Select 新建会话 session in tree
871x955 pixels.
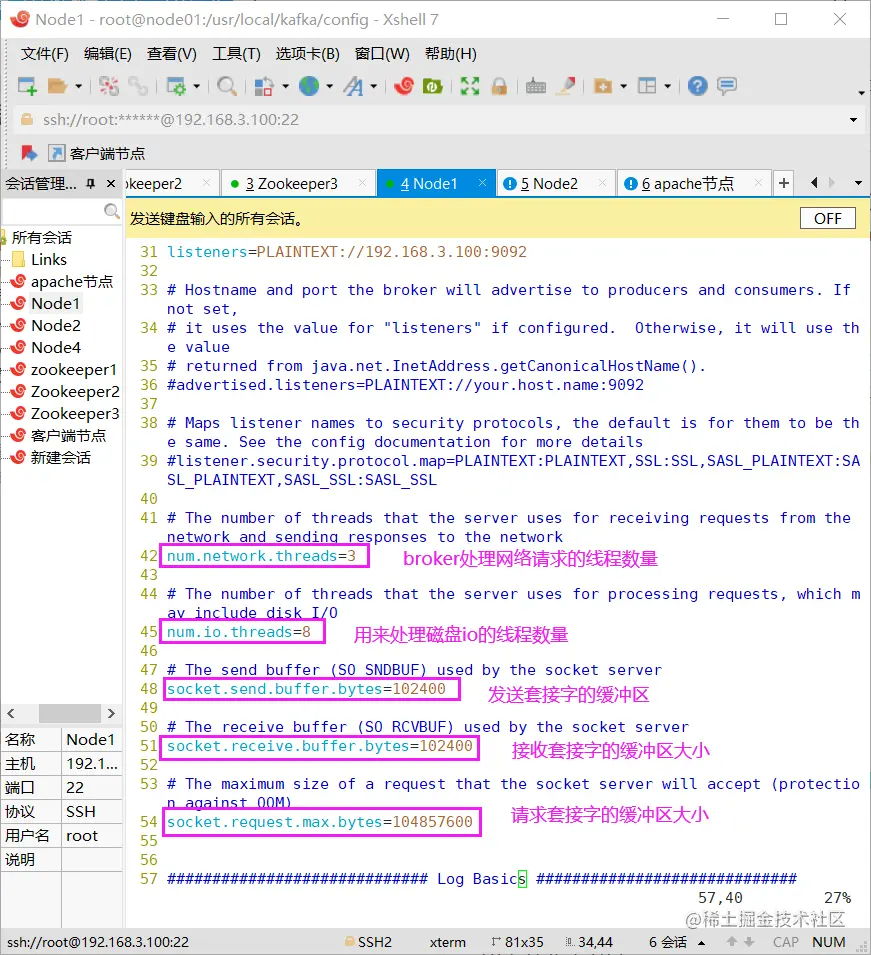[60, 457]
